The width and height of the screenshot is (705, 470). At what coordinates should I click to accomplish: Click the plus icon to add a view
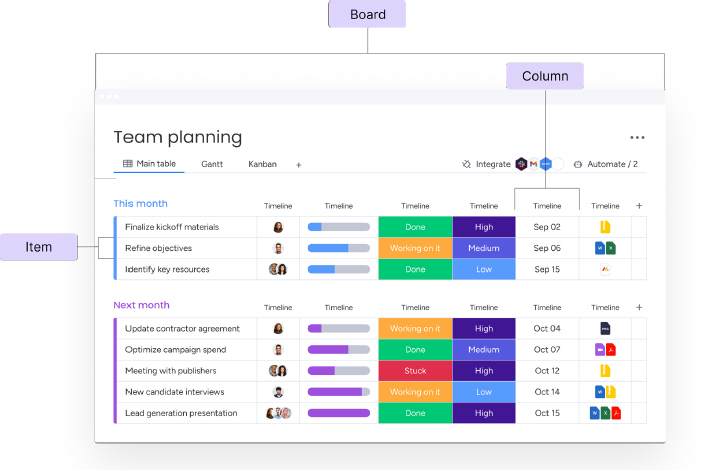point(298,165)
